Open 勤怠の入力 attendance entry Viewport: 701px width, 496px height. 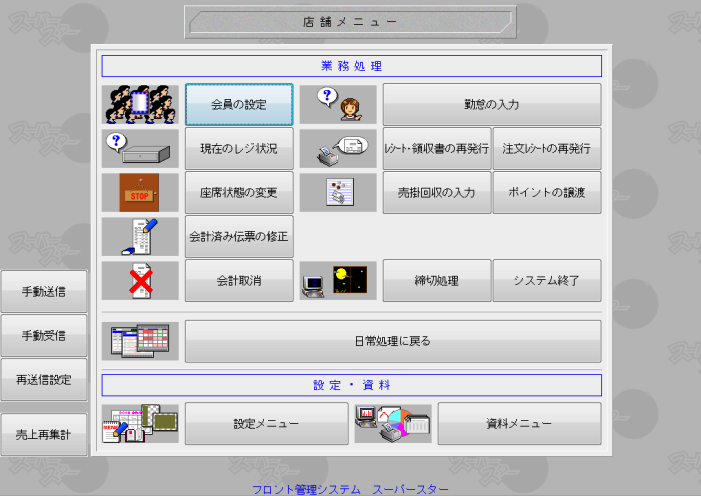point(492,104)
